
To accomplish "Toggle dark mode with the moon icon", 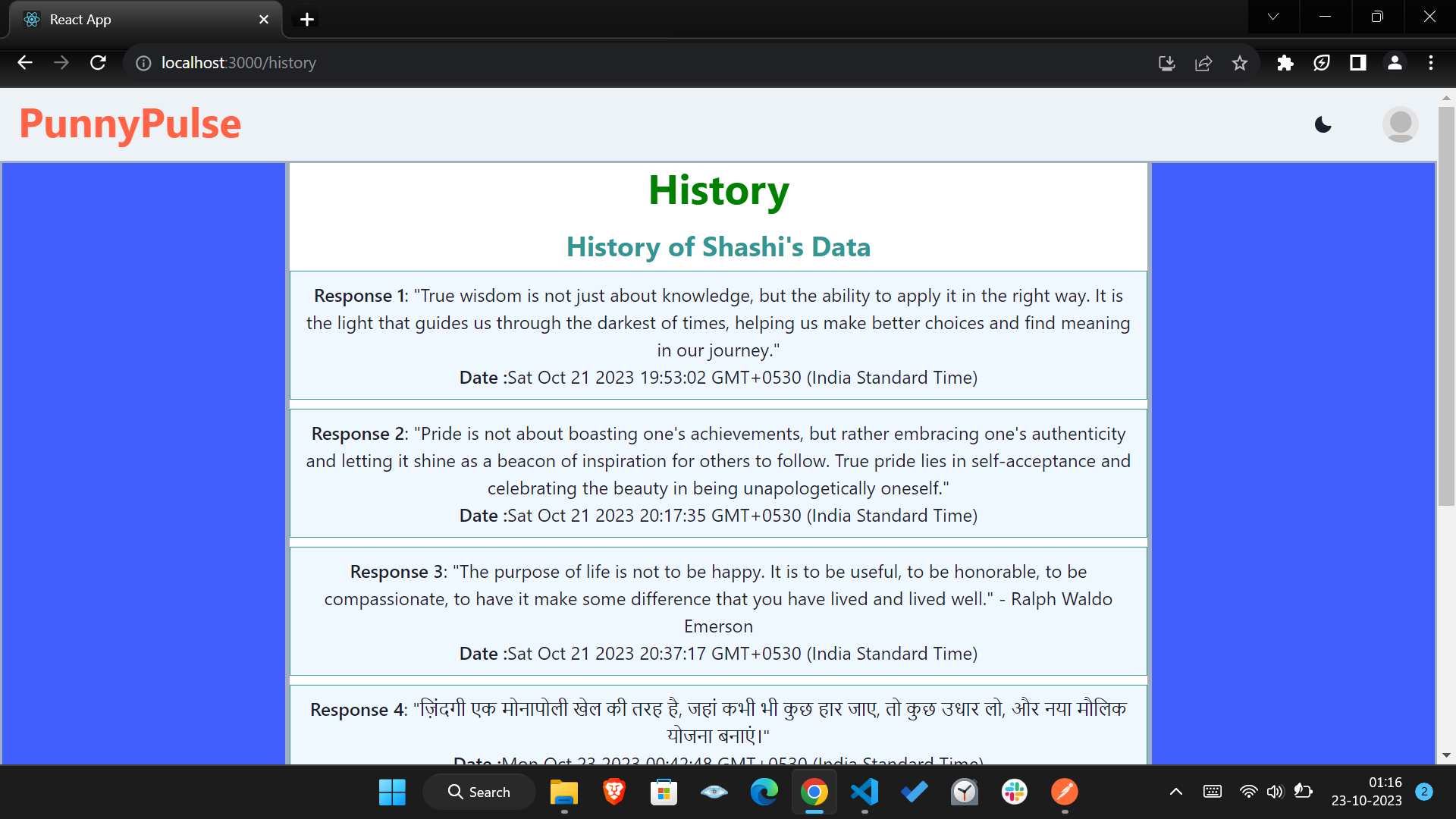I will [x=1323, y=124].
